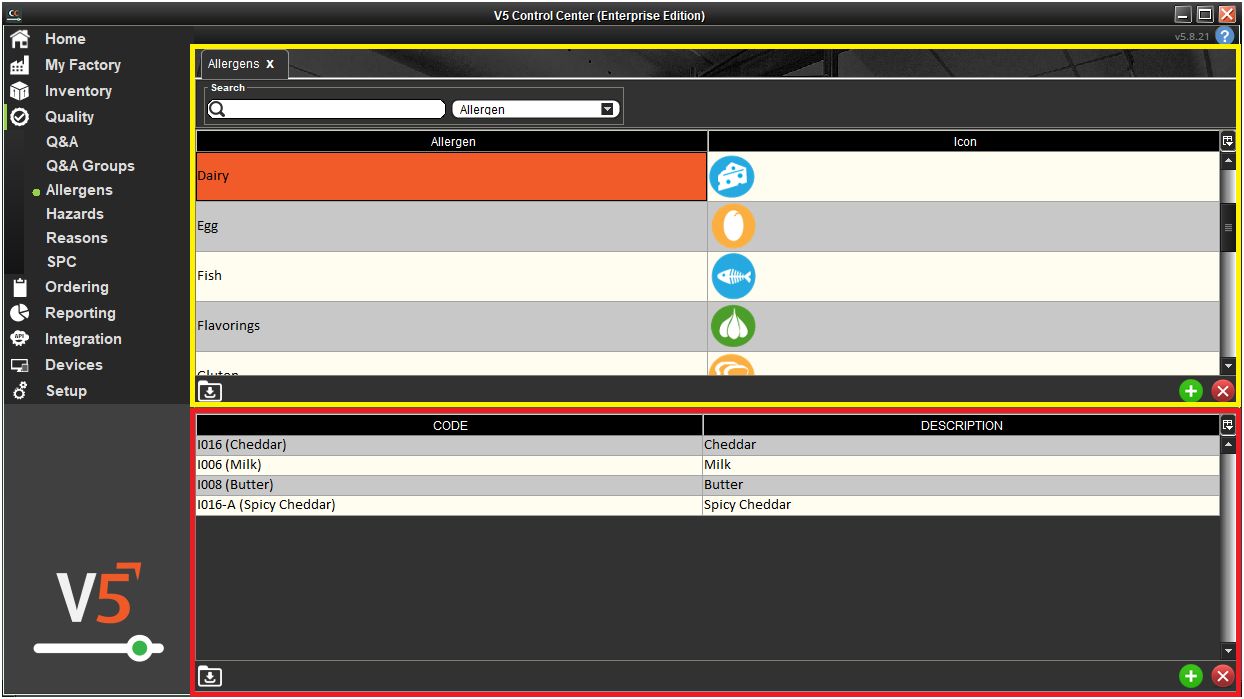Select the cheese icon for Dairy allergen
The height and width of the screenshot is (699, 1244).
[733, 176]
